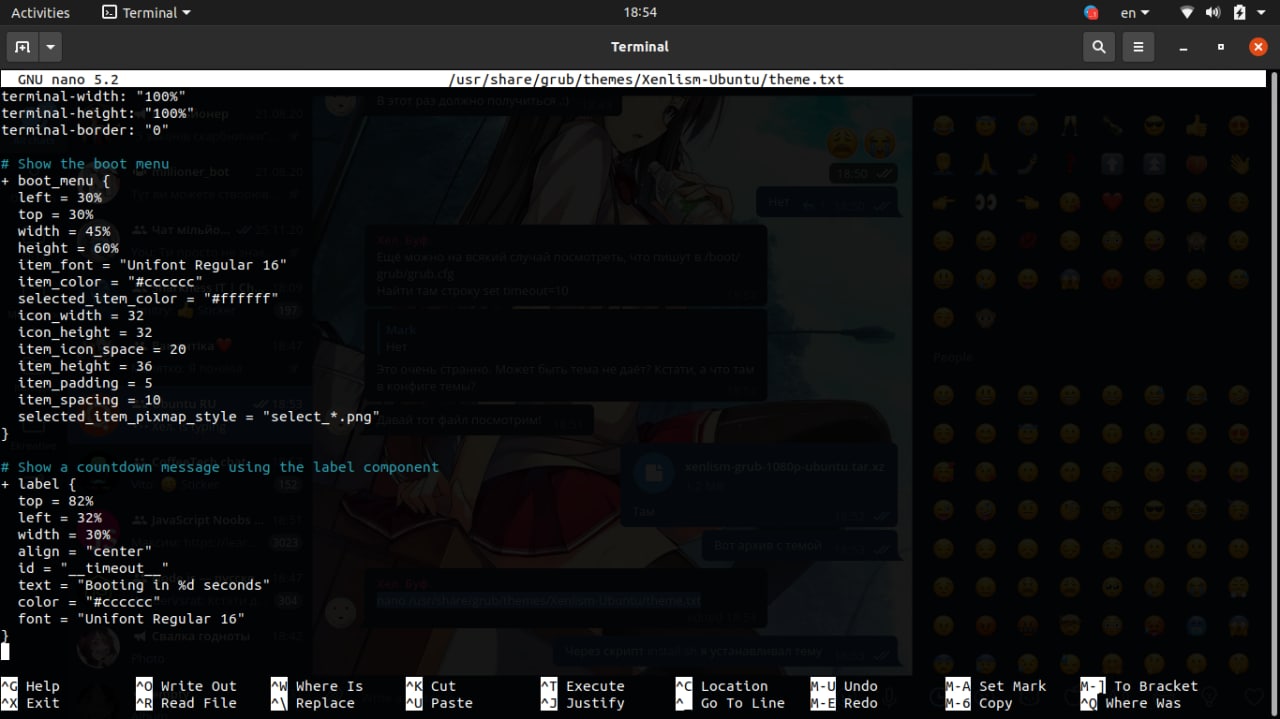Click the 'height = 60%' line
This screenshot has width=1280, height=719.
tap(68, 248)
